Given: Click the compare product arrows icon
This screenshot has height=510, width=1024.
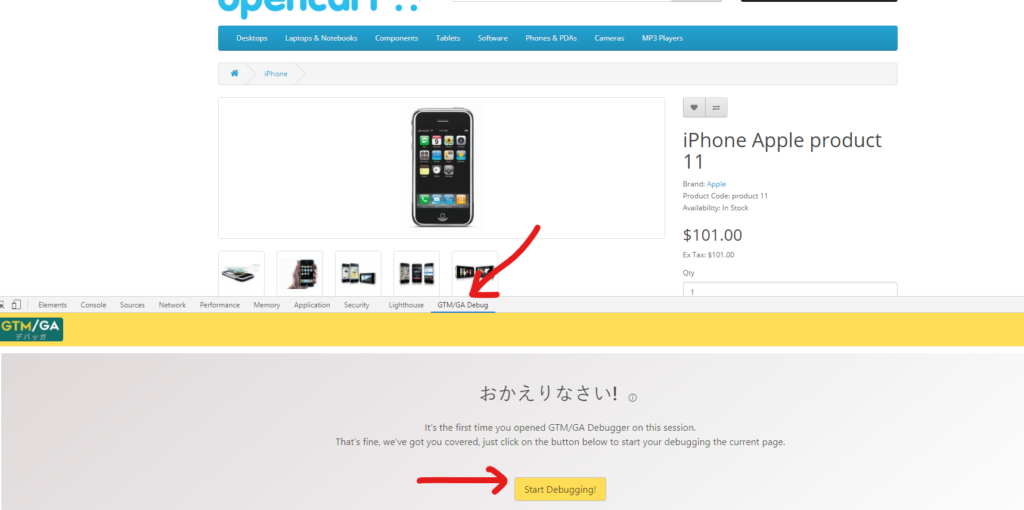Looking at the screenshot, I should 716,108.
